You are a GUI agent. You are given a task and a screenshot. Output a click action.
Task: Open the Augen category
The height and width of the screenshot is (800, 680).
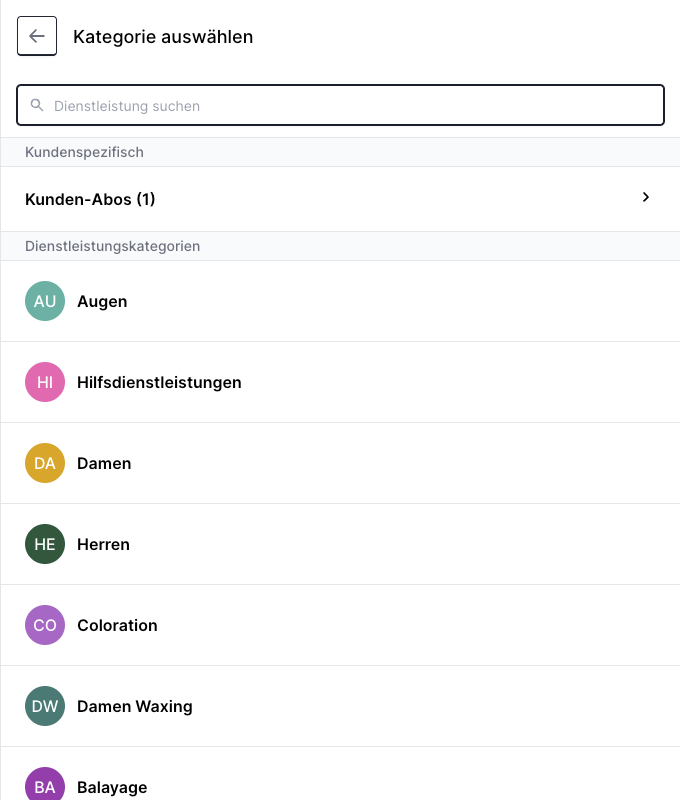(340, 301)
